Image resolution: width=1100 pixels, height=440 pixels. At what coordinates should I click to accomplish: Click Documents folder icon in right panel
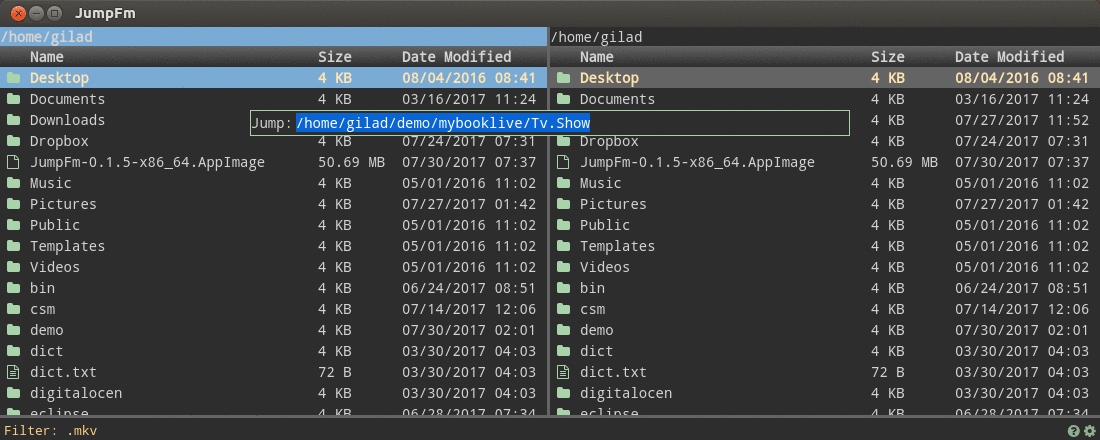[x=563, y=99]
